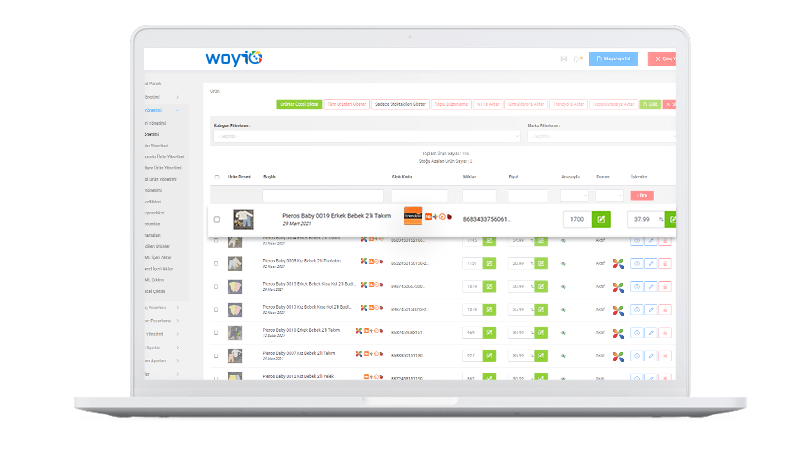Open the Durum column filter dropdown
Image resolution: width=800 pixels, height=470 pixels.
(x=609, y=195)
